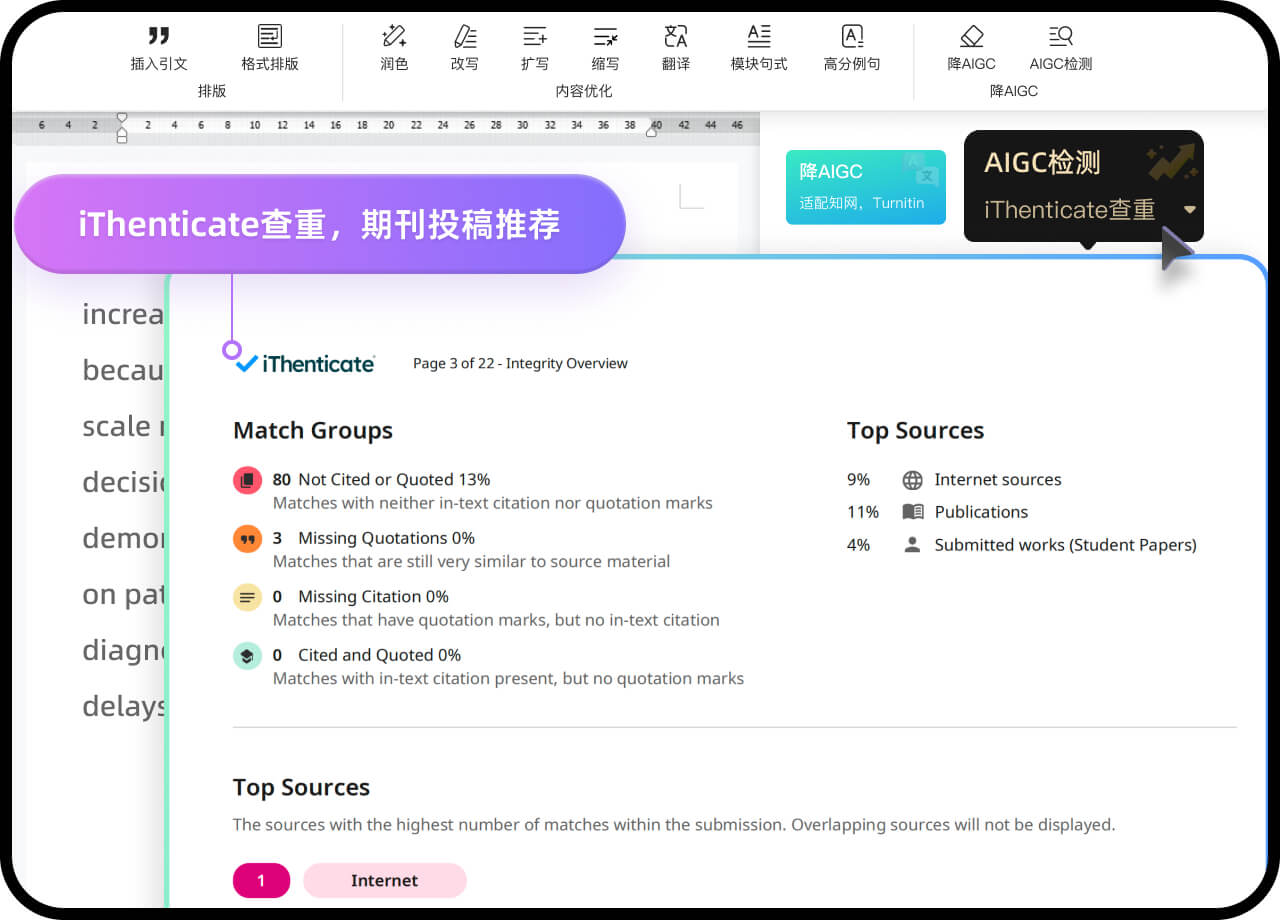Expand the iThenticate查重 dropdown arrow
This screenshot has height=920, width=1280.
(1189, 210)
